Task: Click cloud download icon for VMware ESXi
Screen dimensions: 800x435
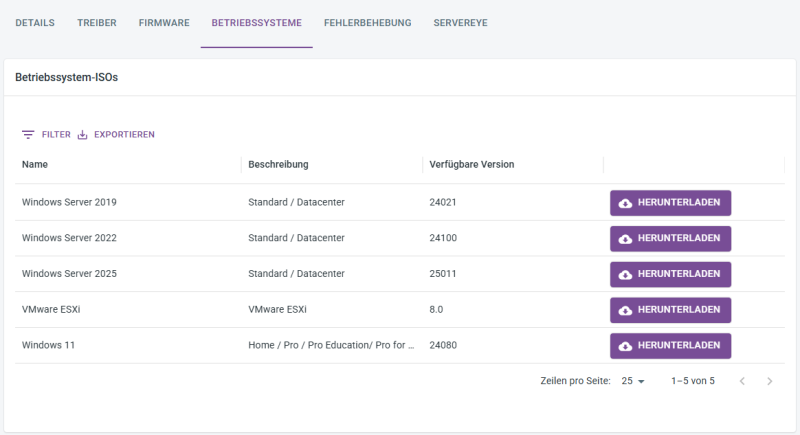Action: 626,310
